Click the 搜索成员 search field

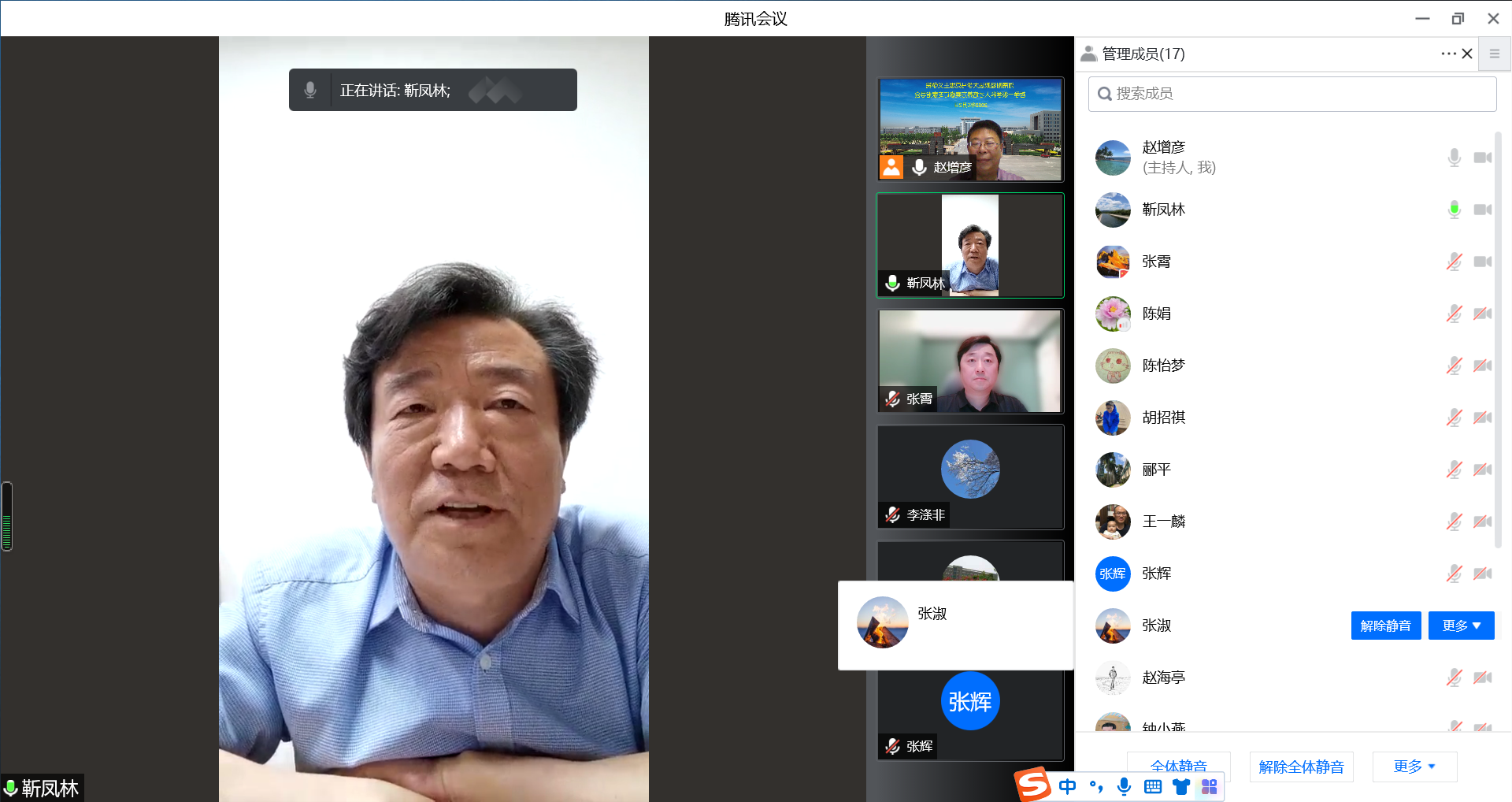pyautogui.click(x=1292, y=94)
